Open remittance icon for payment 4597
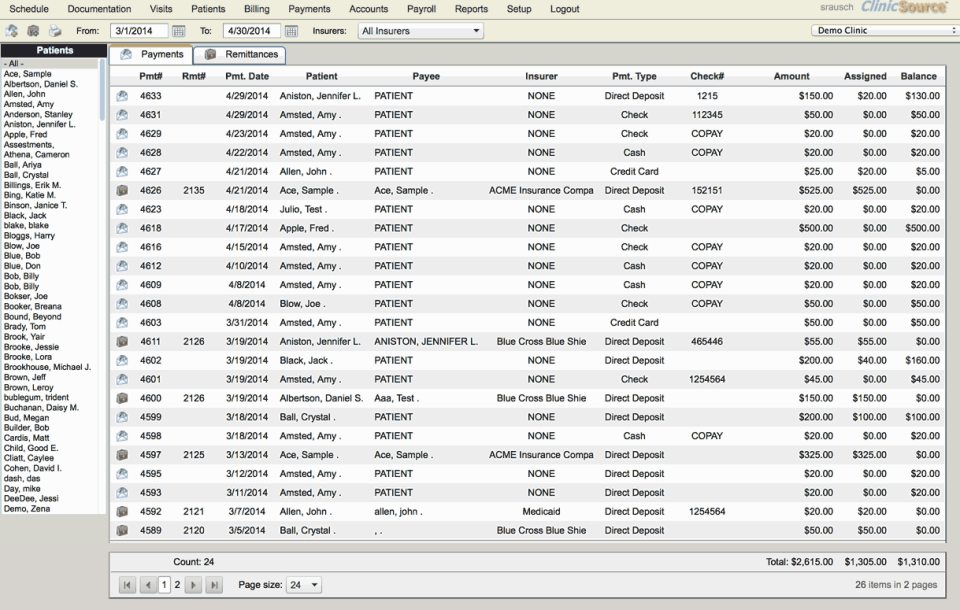 tap(122, 455)
